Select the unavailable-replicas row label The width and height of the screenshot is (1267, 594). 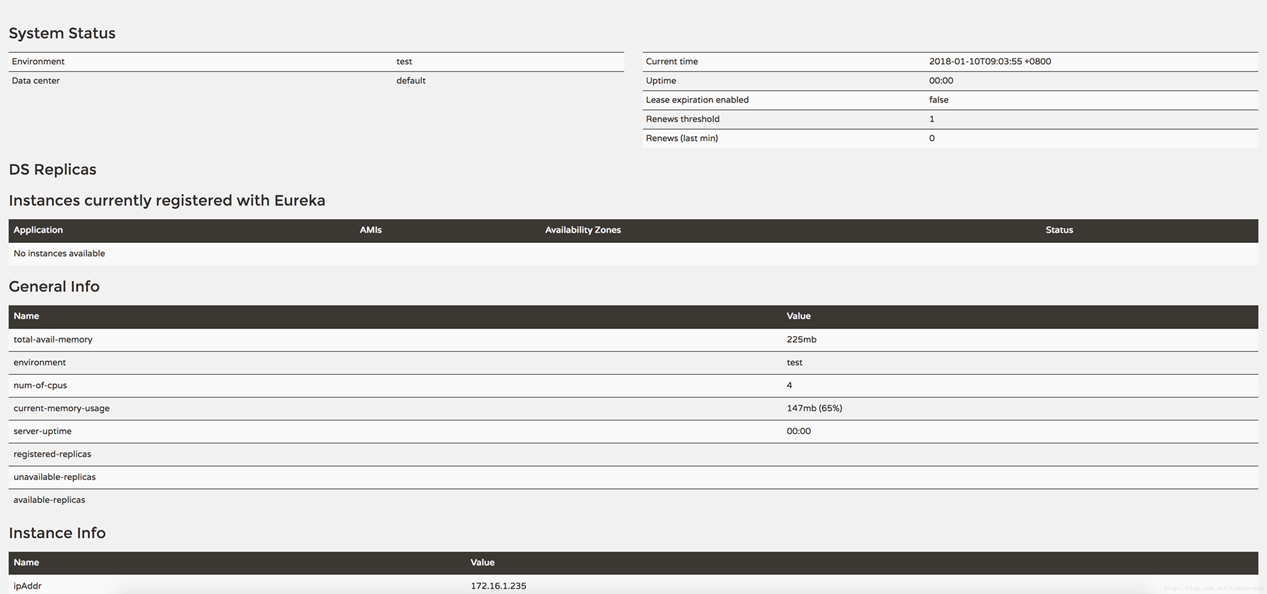(x=54, y=477)
